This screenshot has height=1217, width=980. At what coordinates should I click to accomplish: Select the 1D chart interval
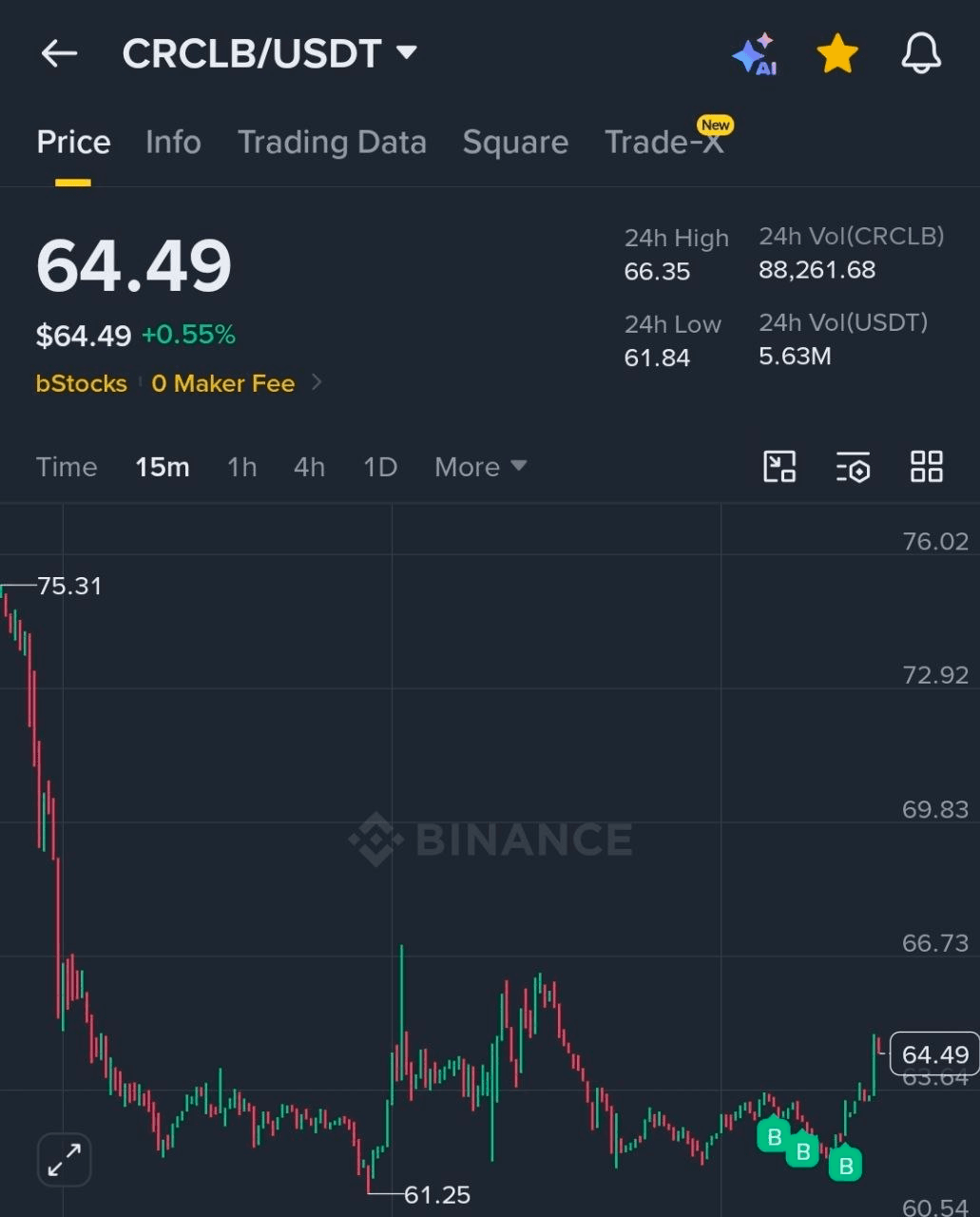pos(380,467)
